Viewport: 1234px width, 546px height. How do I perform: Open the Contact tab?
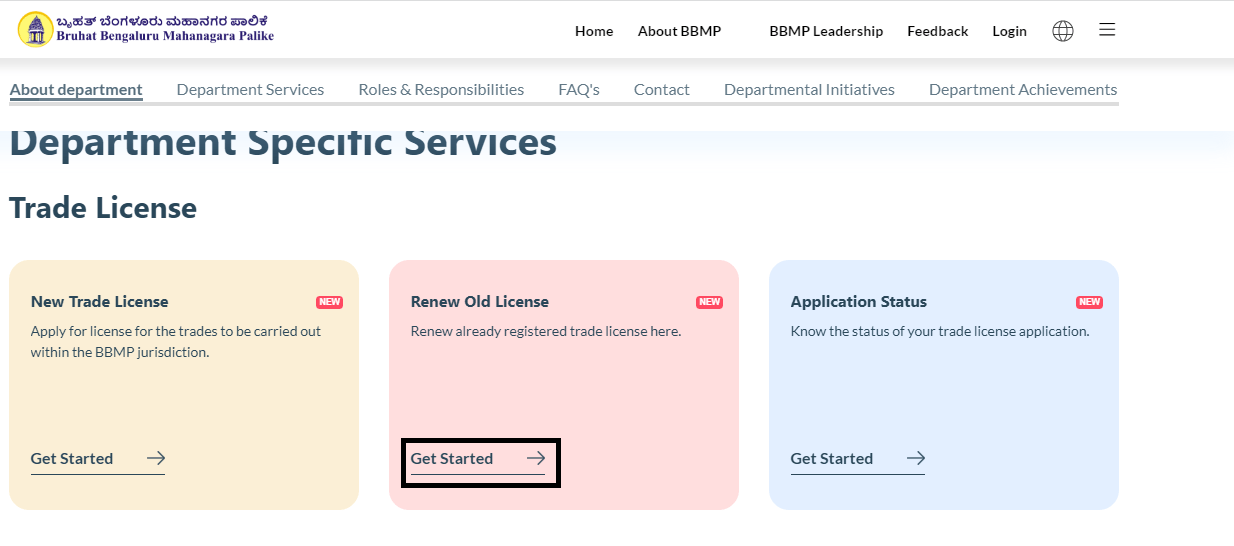point(662,89)
